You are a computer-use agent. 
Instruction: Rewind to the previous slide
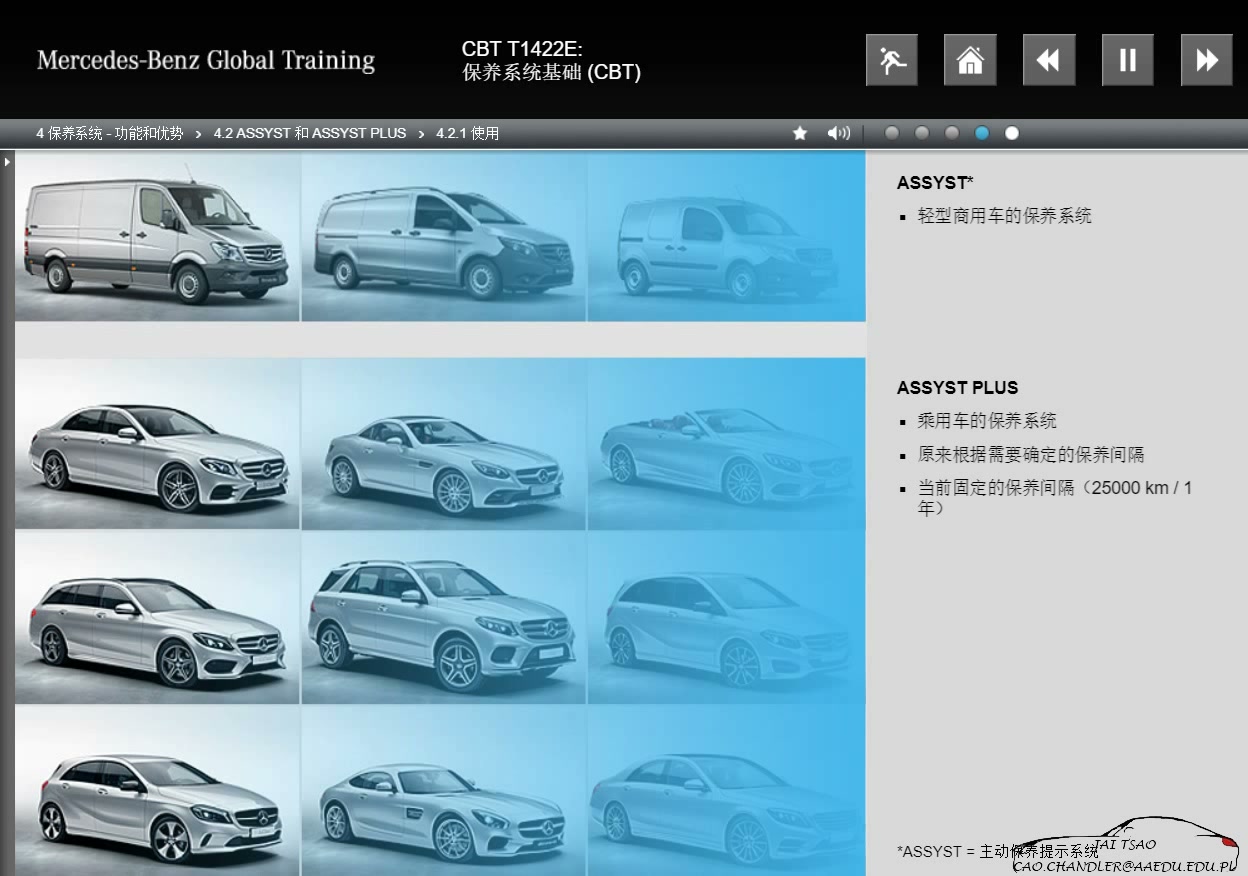pyautogui.click(x=1049, y=60)
